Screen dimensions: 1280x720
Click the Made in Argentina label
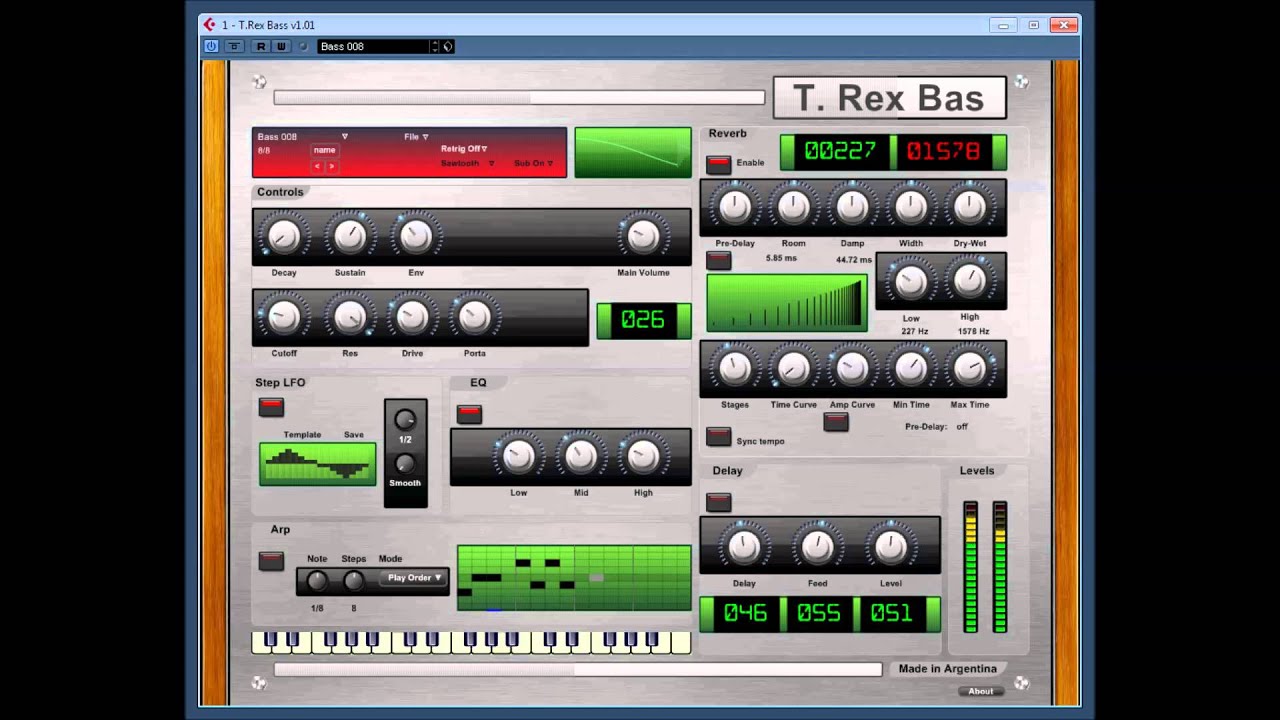pyautogui.click(x=947, y=669)
